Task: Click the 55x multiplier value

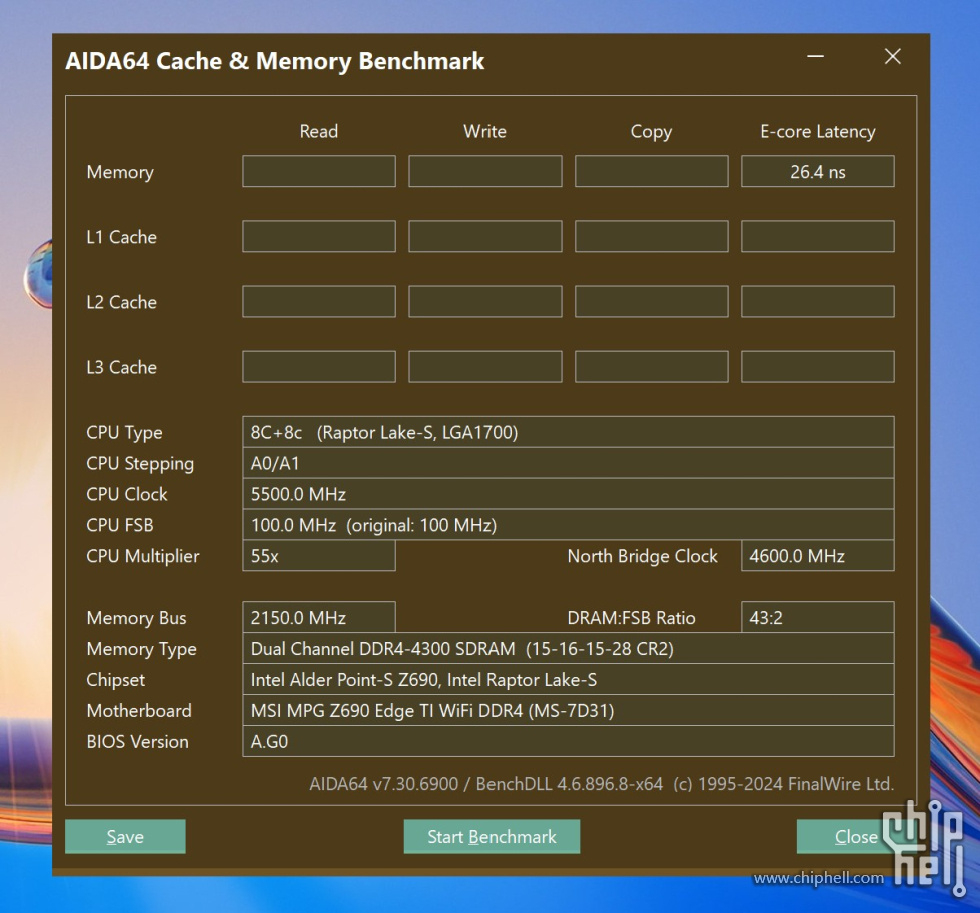Action: 319,556
